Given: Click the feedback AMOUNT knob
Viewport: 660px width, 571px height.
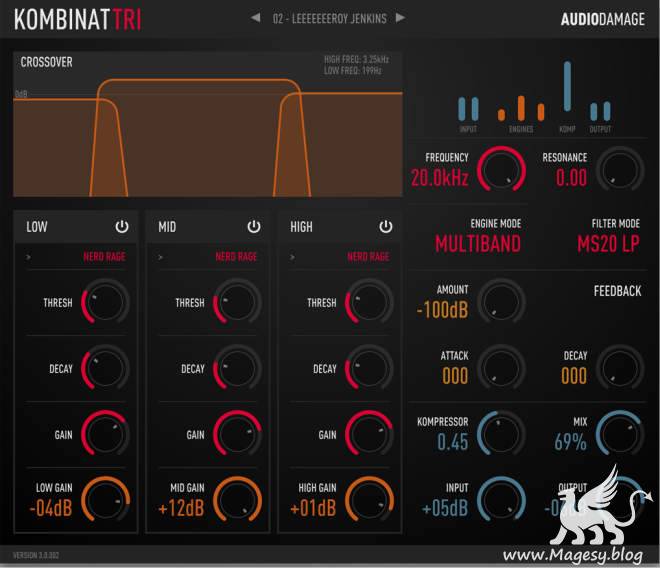Looking at the screenshot, I should click(501, 302).
